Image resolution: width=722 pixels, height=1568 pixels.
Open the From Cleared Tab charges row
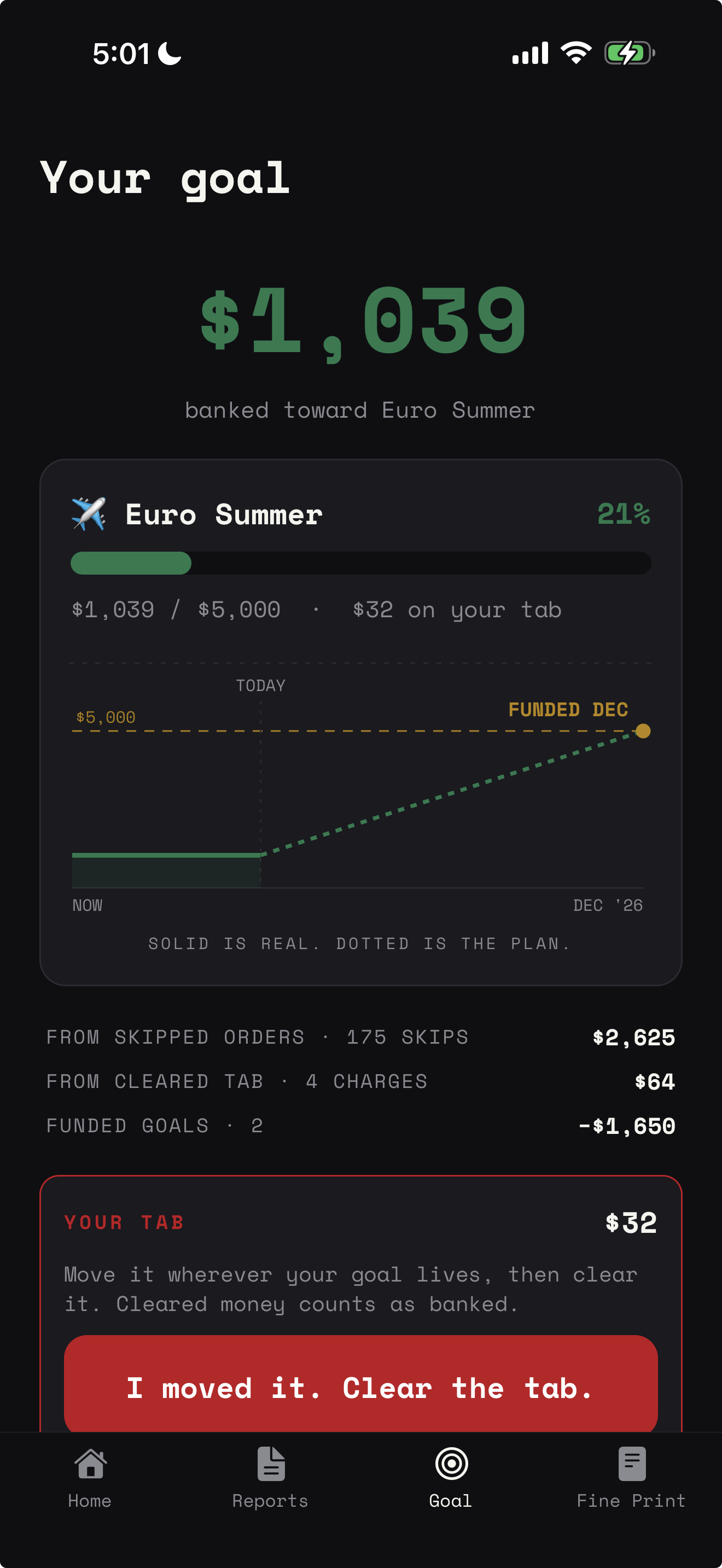(361, 1081)
